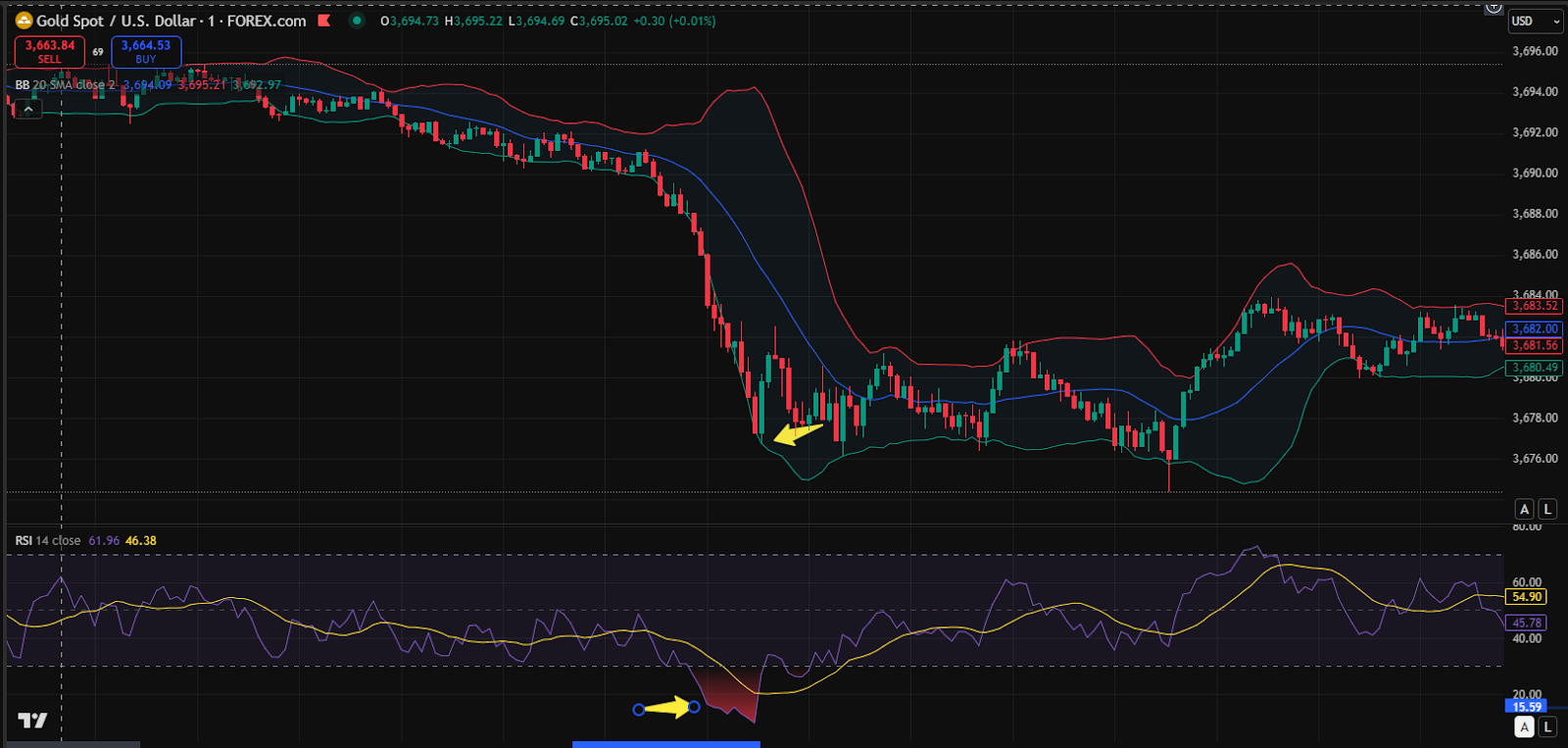Click the right anchor circle of RSI arrow
This screenshot has width=1568, height=748.
(x=694, y=707)
